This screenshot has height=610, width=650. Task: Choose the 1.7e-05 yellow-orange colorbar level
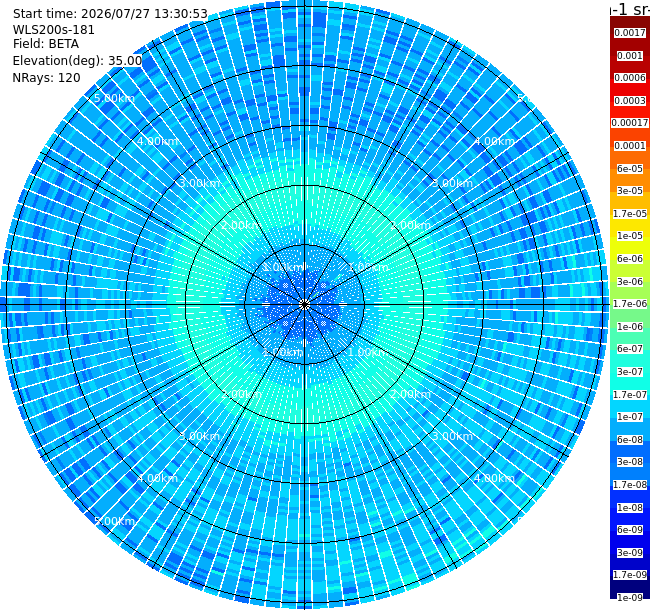coord(630,213)
